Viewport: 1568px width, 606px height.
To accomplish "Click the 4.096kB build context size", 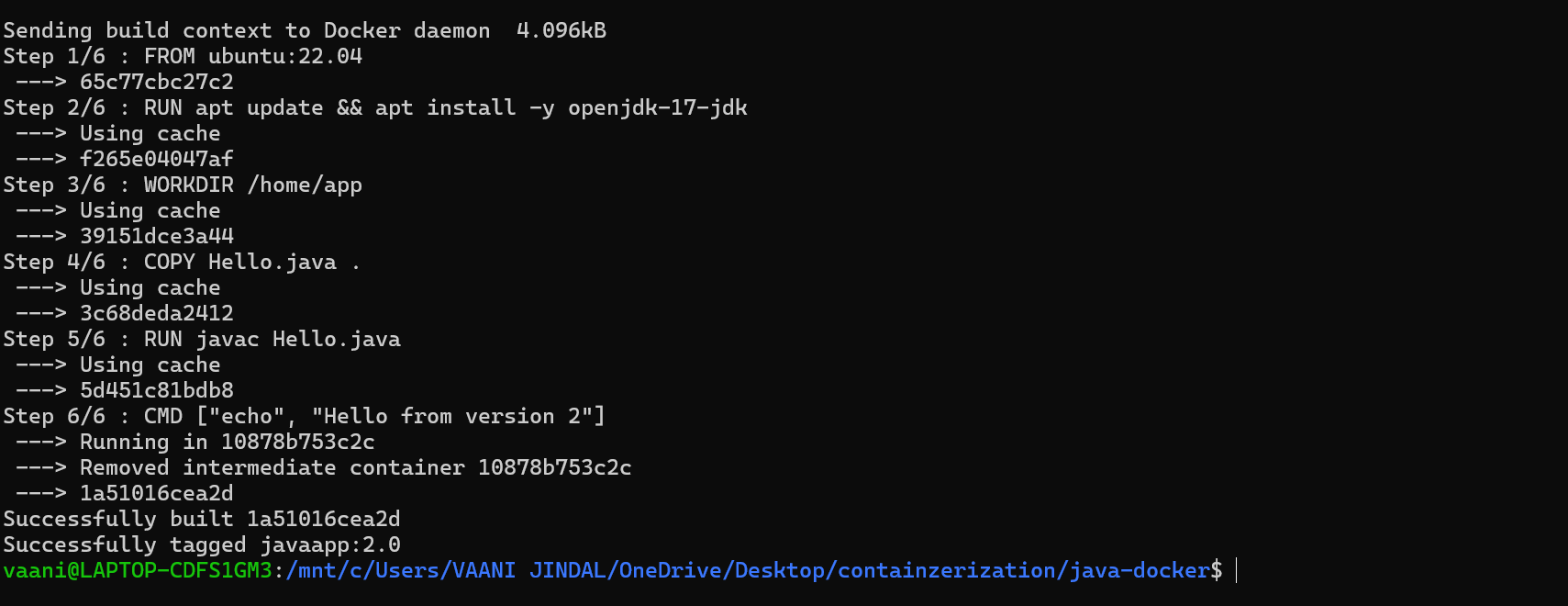I will pos(562,30).
